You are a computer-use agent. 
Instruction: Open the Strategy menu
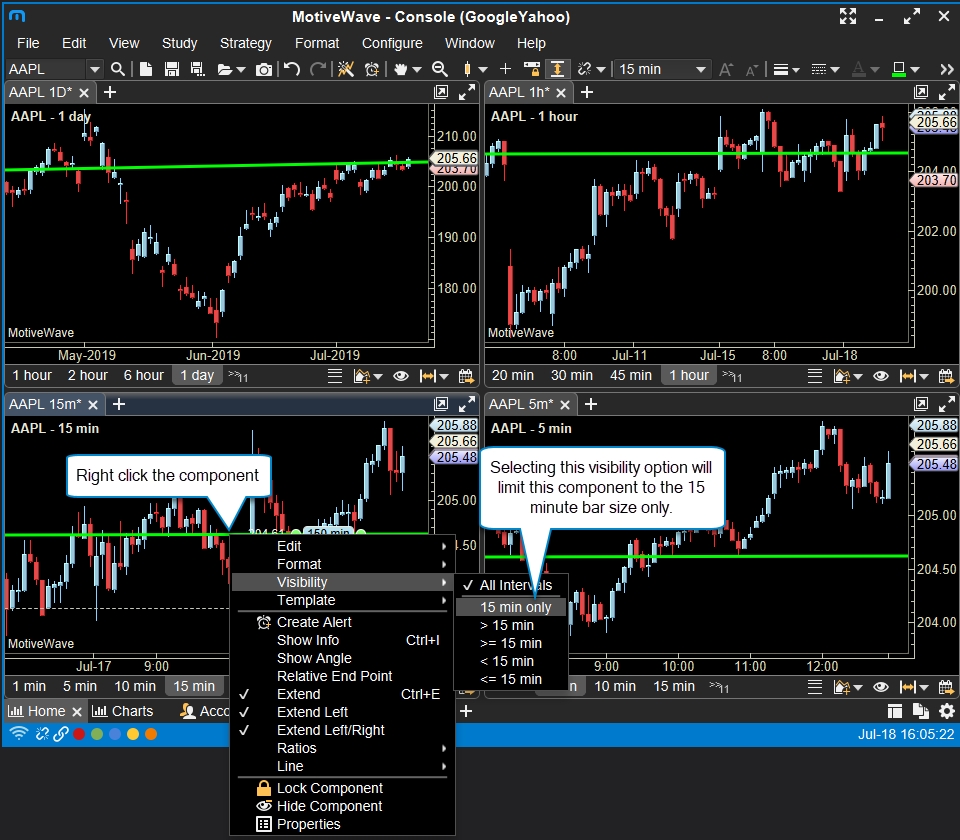point(245,43)
